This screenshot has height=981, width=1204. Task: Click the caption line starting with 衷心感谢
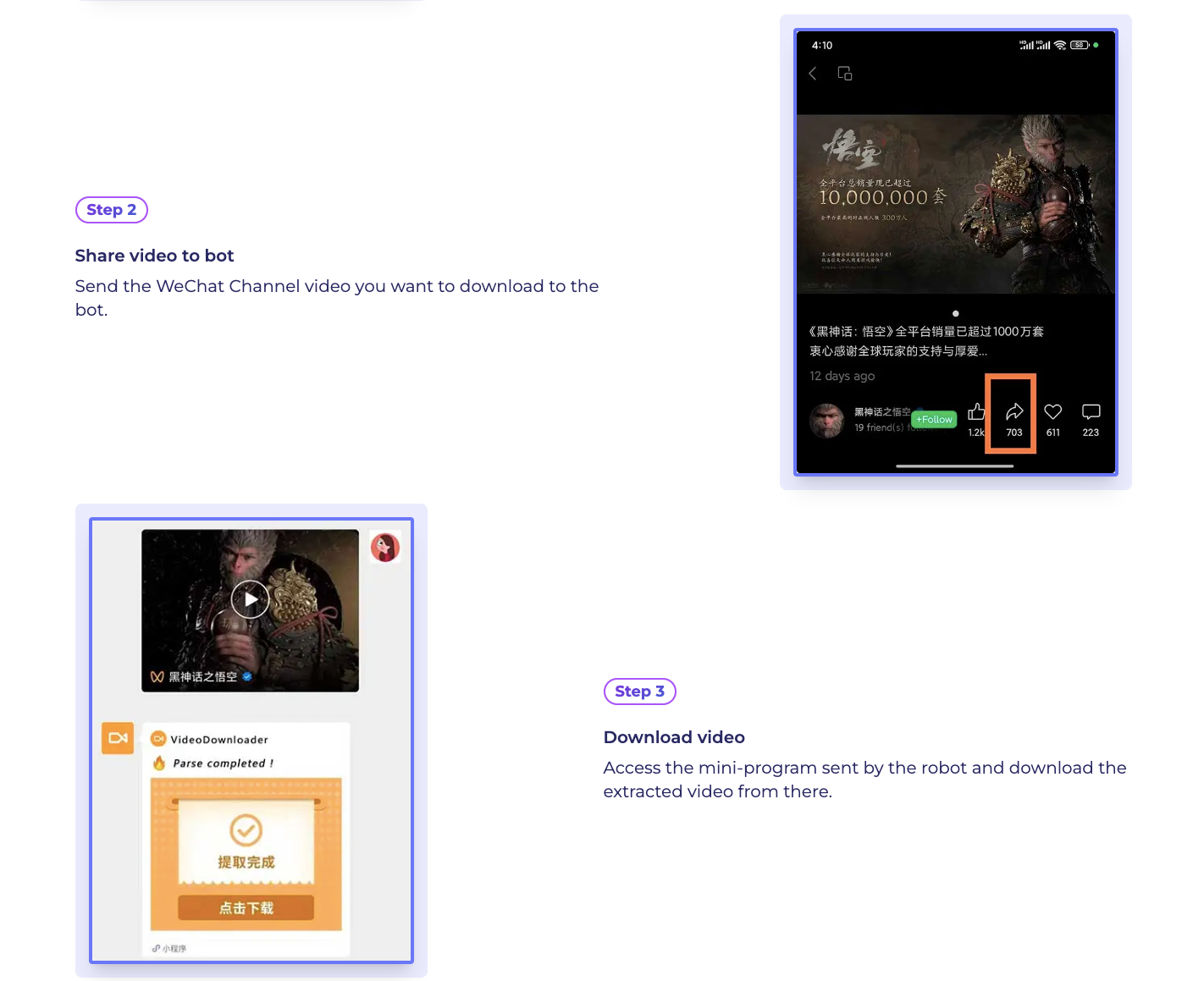click(x=898, y=351)
